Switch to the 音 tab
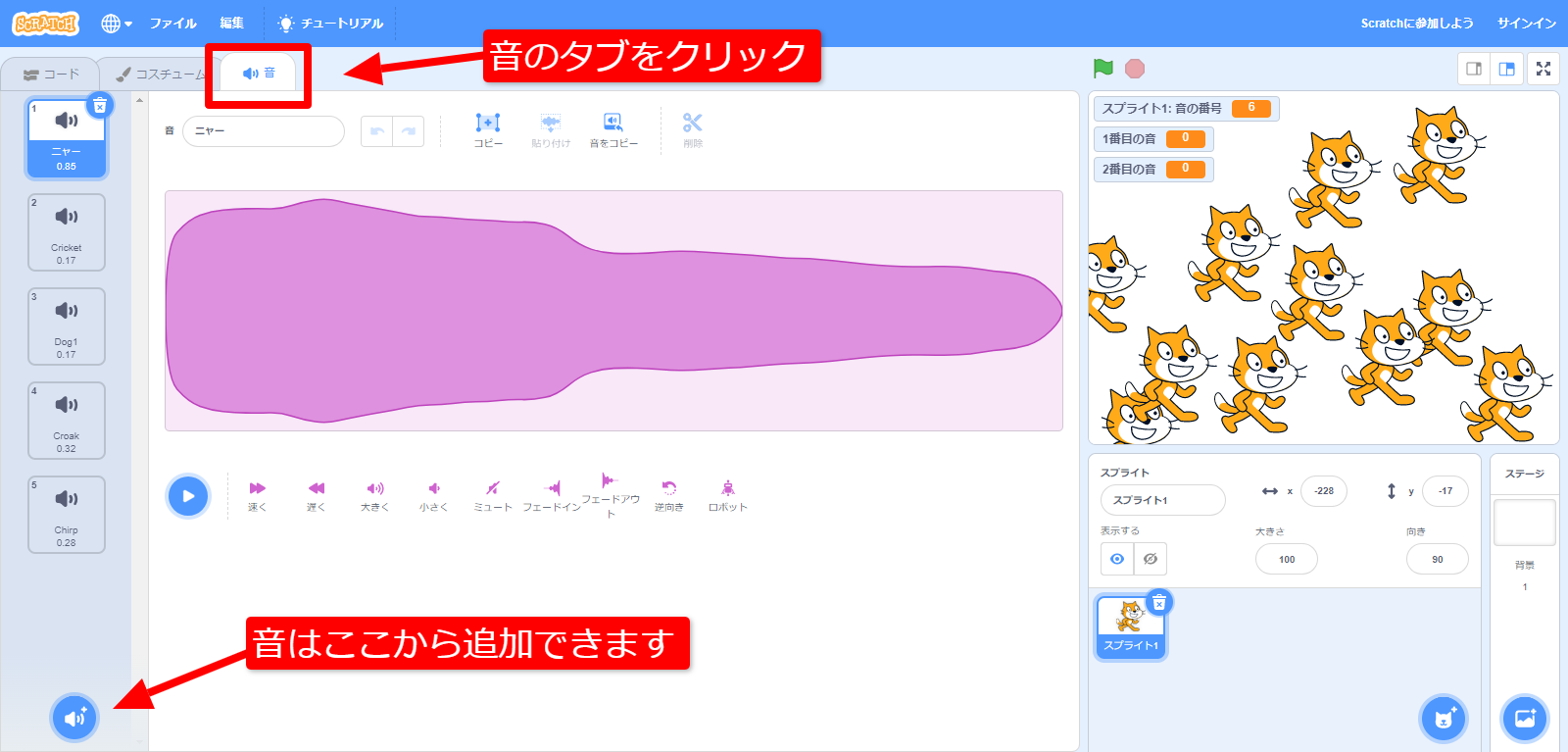 point(259,73)
